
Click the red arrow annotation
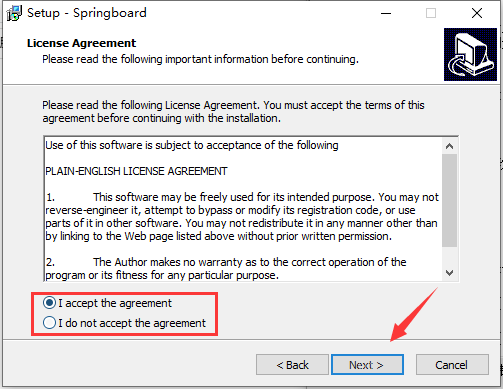point(413,314)
